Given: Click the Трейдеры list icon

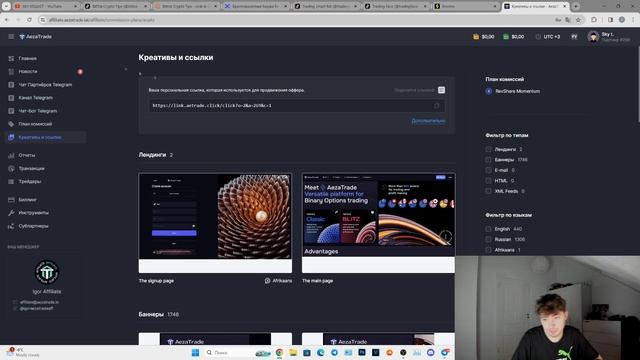Looking at the screenshot, I should (x=11, y=181).
